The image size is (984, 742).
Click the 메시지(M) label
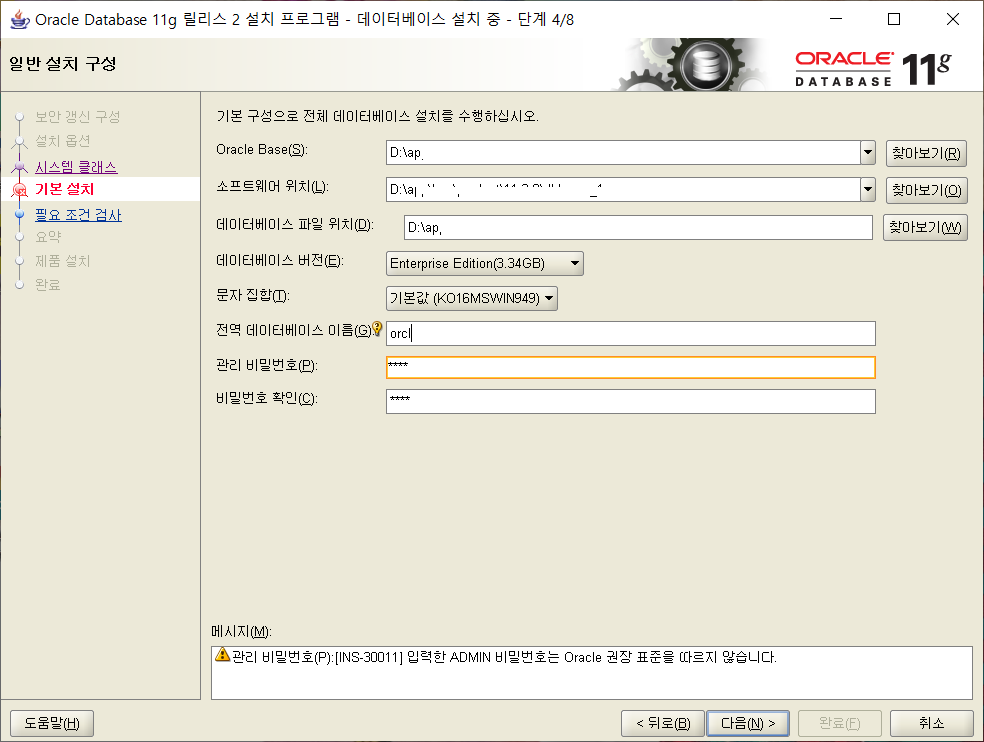pos(241,632)
